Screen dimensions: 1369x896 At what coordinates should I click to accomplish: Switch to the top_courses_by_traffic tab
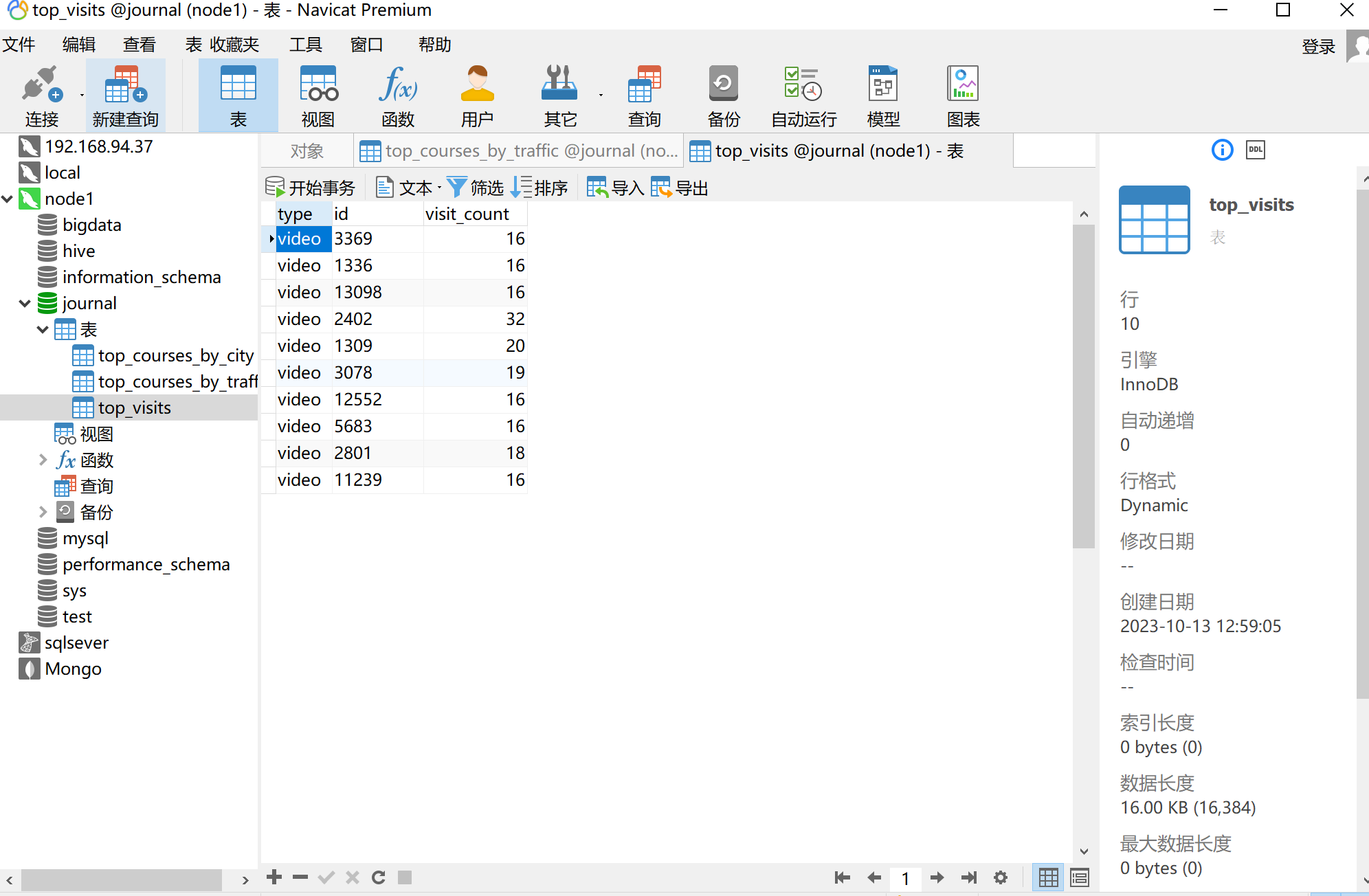519,151
